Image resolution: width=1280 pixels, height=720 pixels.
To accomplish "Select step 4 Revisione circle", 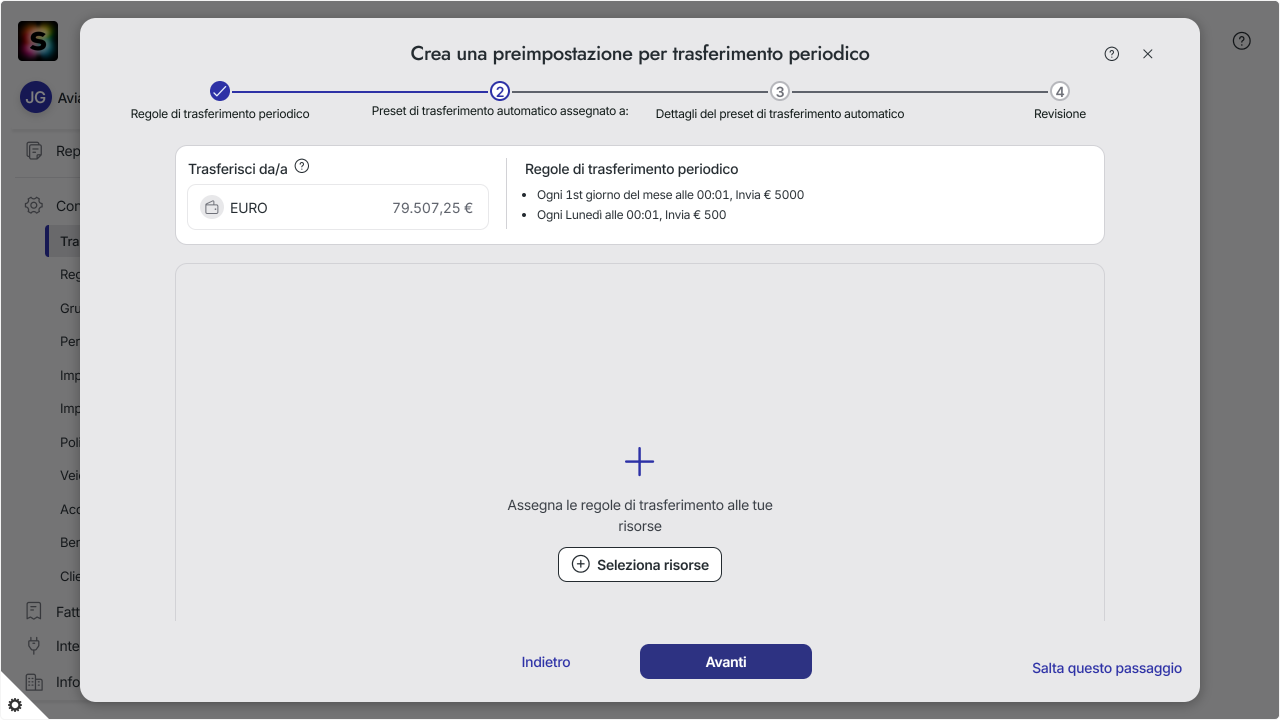I will coord(1060,91).
